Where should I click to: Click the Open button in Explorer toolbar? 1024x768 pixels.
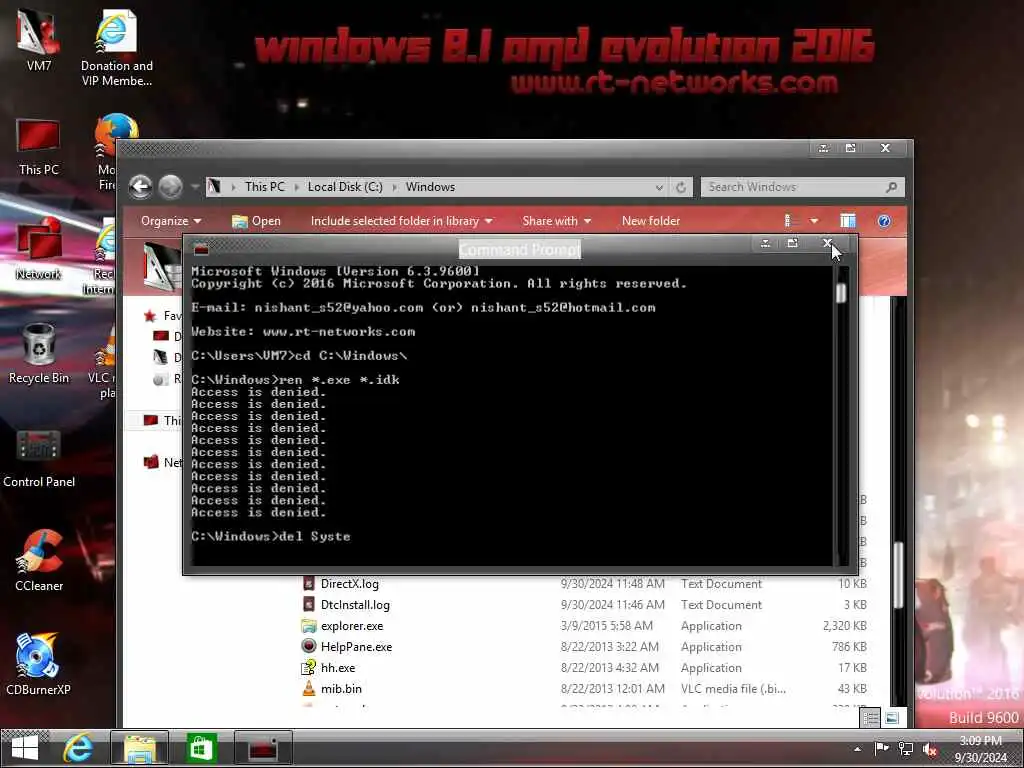pos(256,221)
